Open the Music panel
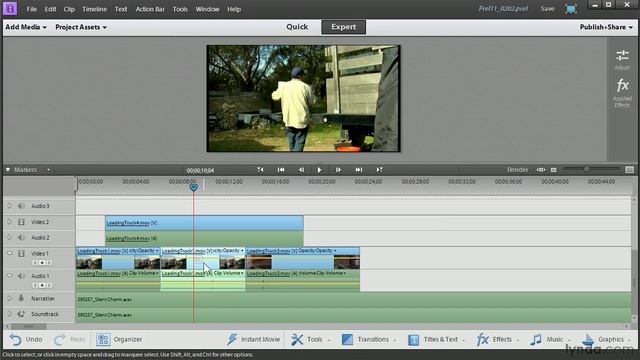The image size is (640, 360). 550,339
